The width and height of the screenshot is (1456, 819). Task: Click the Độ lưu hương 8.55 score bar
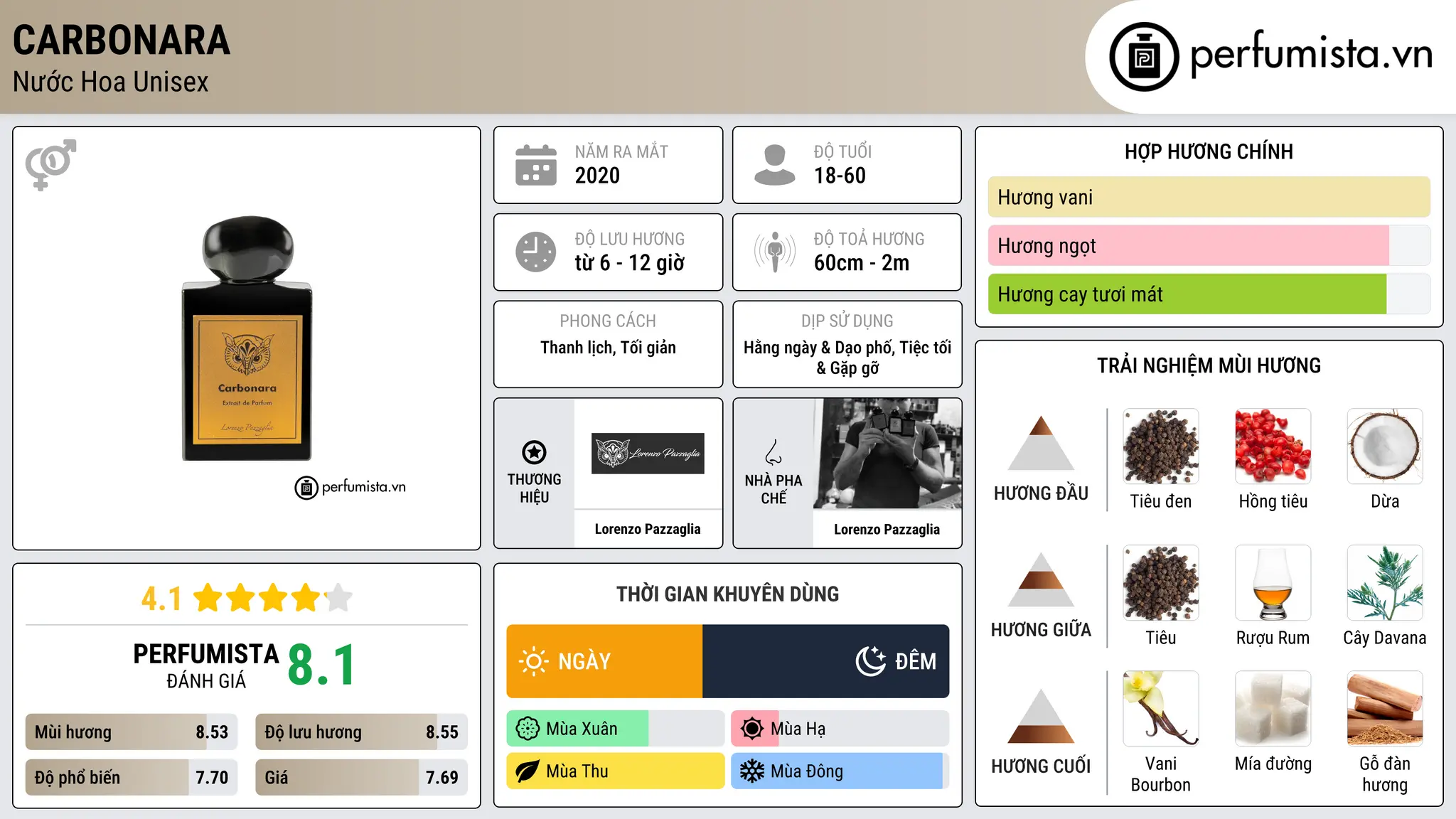tap(362, 732)
